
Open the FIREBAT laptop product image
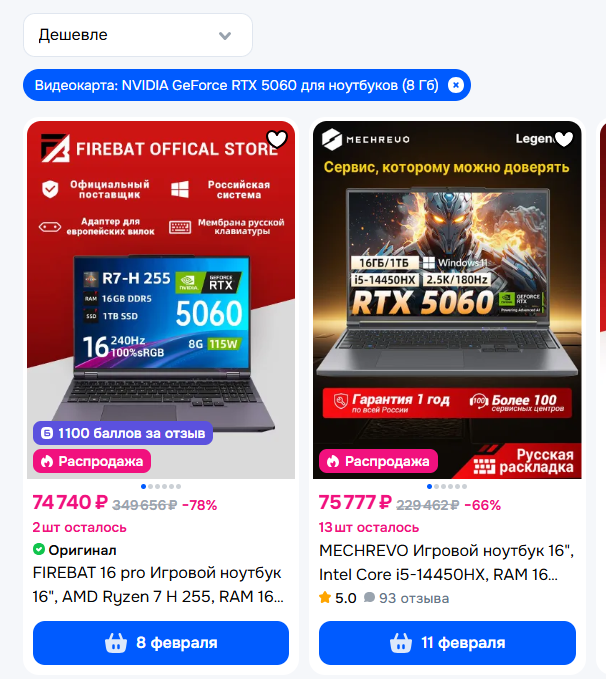(161, 300)
